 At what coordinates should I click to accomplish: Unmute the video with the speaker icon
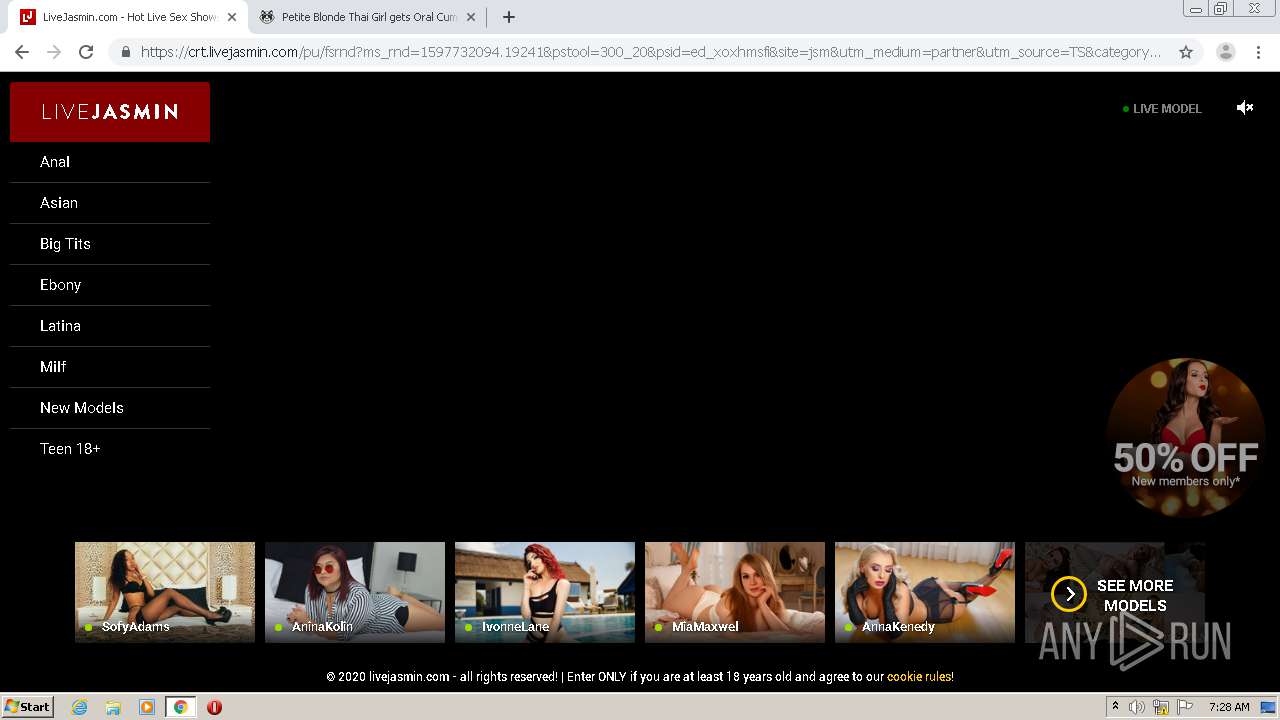1244,108
